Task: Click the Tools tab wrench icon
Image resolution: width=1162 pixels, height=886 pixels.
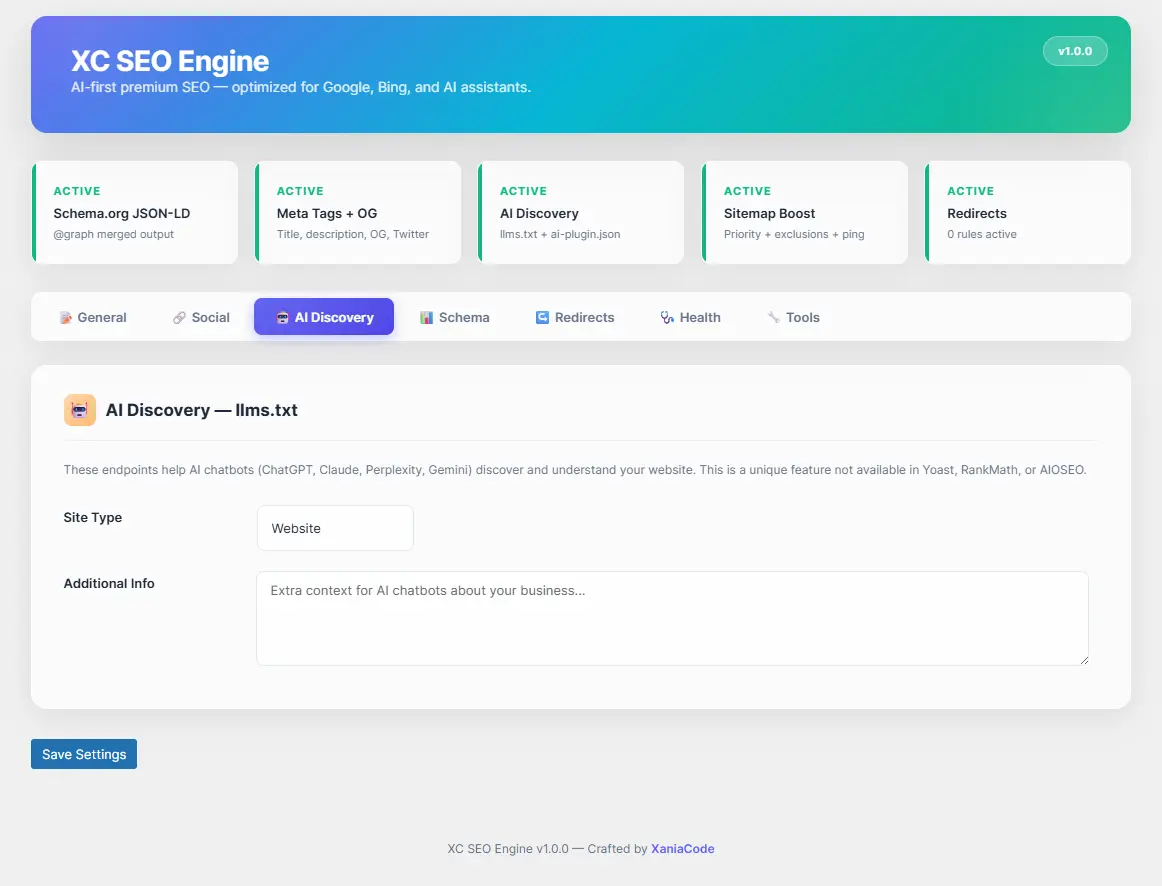Action: [x=774, y=318]
